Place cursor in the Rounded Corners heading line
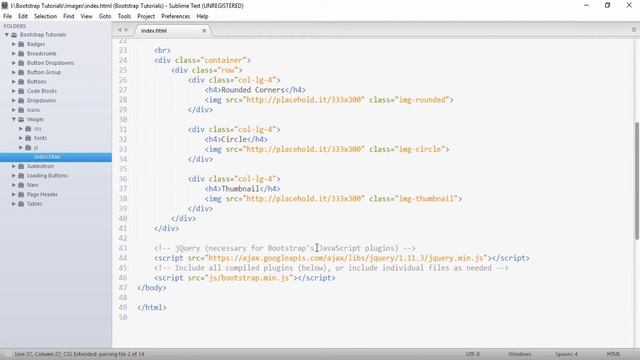This screenshot has width=640, height=360. pos(255,90)
